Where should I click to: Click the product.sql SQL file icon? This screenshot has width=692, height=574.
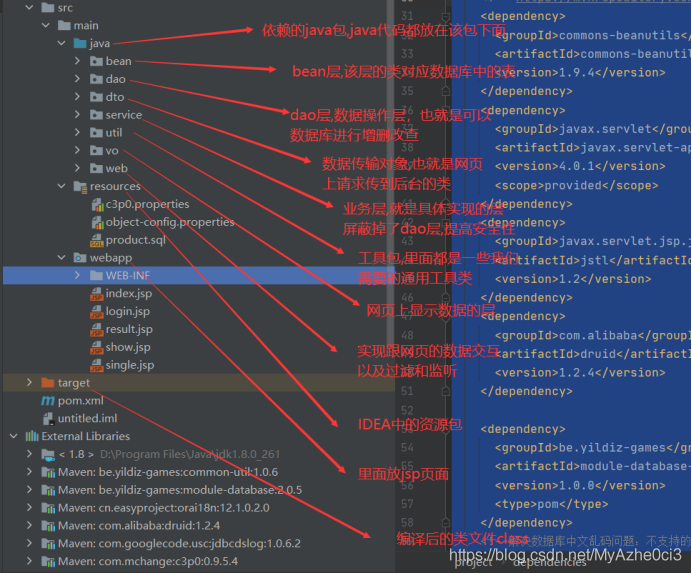click(x=97, y=240)
